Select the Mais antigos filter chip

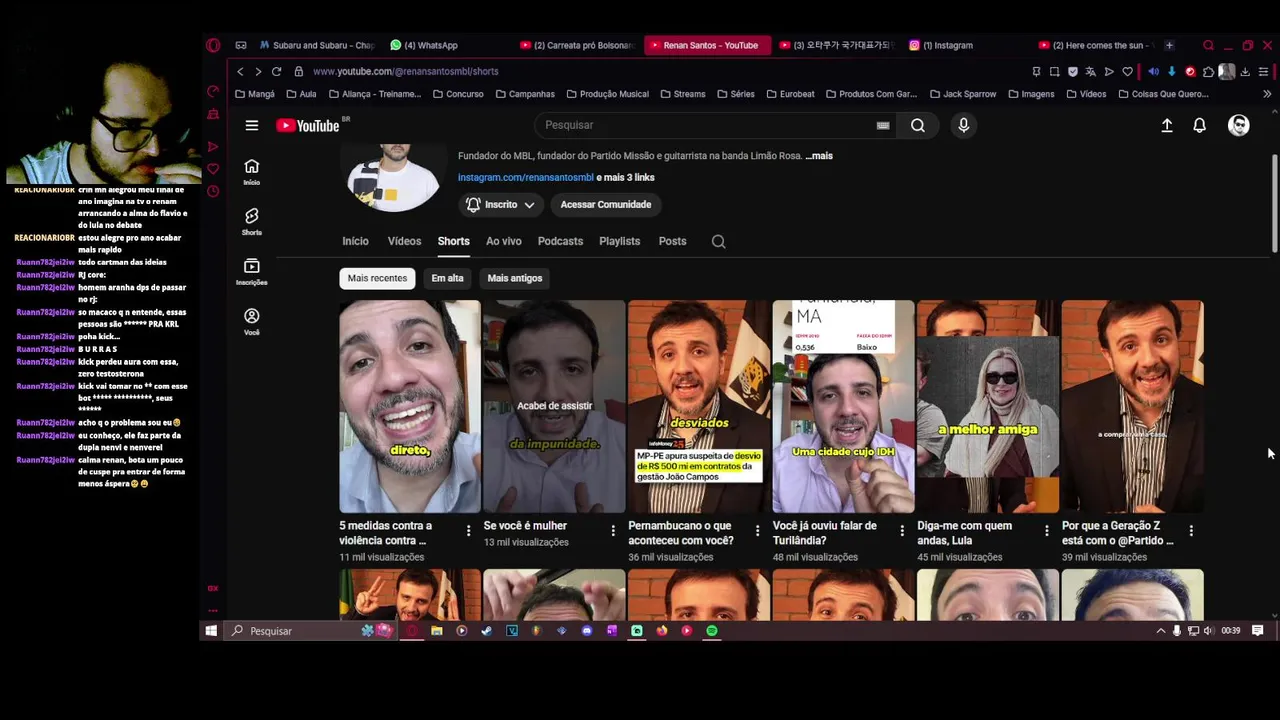pyautogui.click(x=515, y=278)
